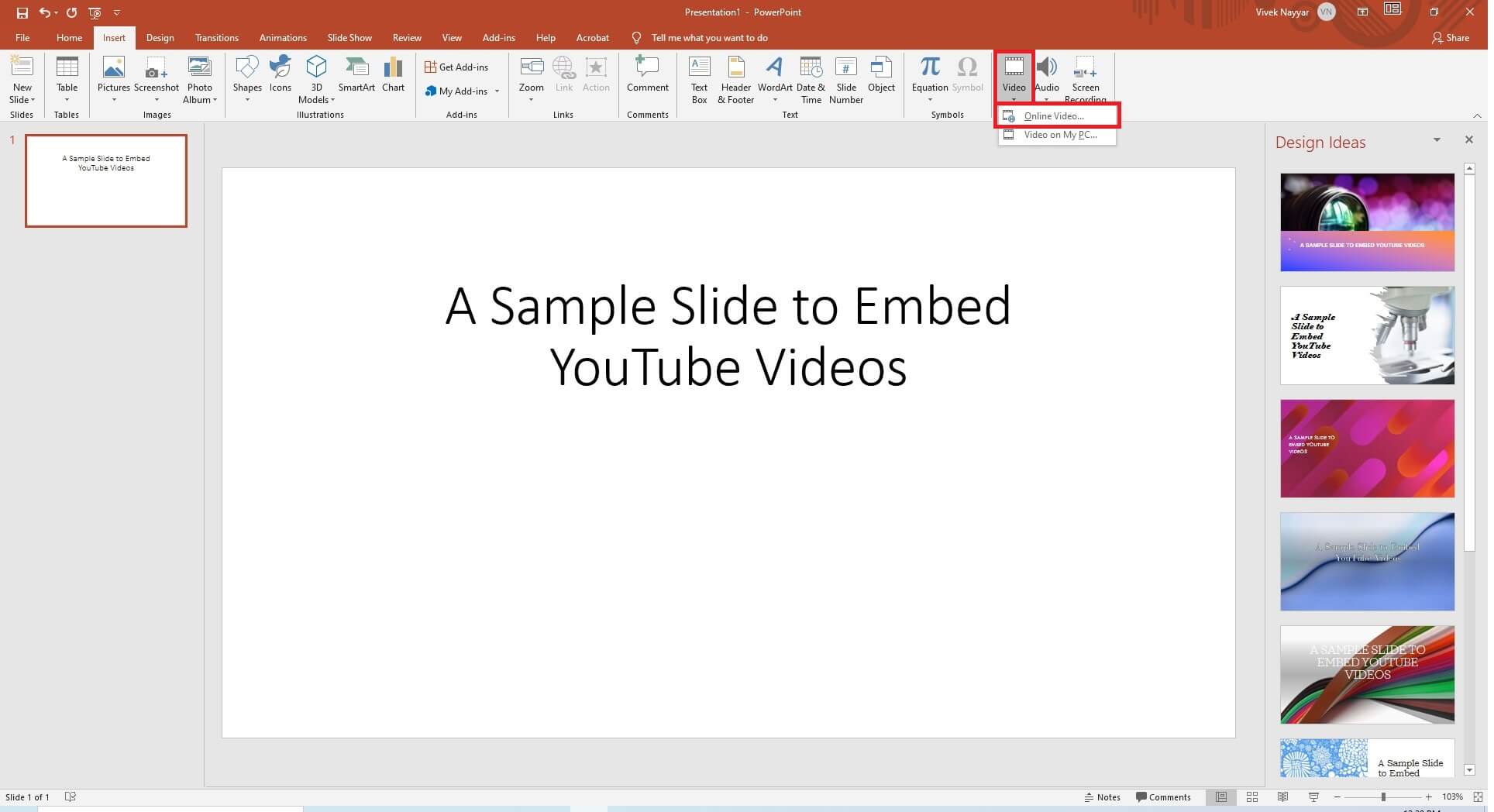Click zoom out minus button
The image size is (1494, 812).
1337,797
